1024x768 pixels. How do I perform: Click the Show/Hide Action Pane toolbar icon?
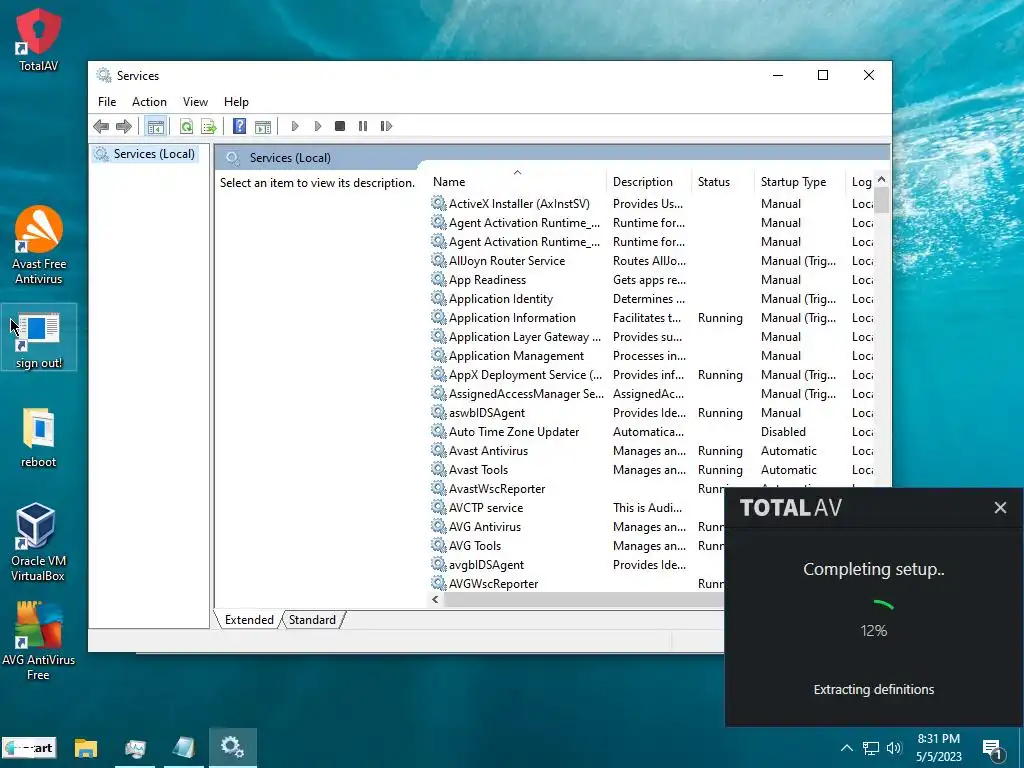coord(263,126)
